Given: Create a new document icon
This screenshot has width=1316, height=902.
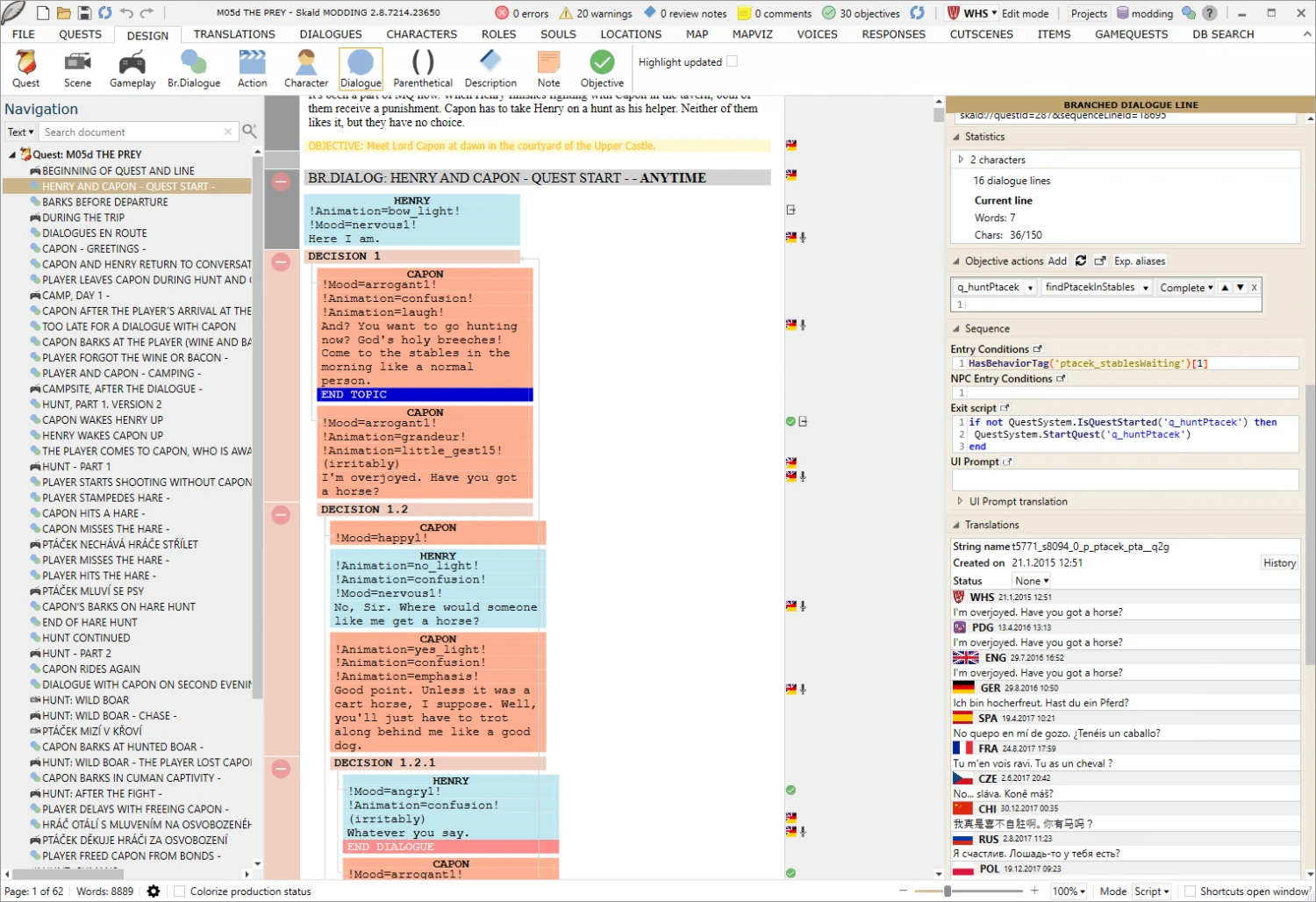Looking at the screenshot, I should pyautogui.click(x=43, y=13).
